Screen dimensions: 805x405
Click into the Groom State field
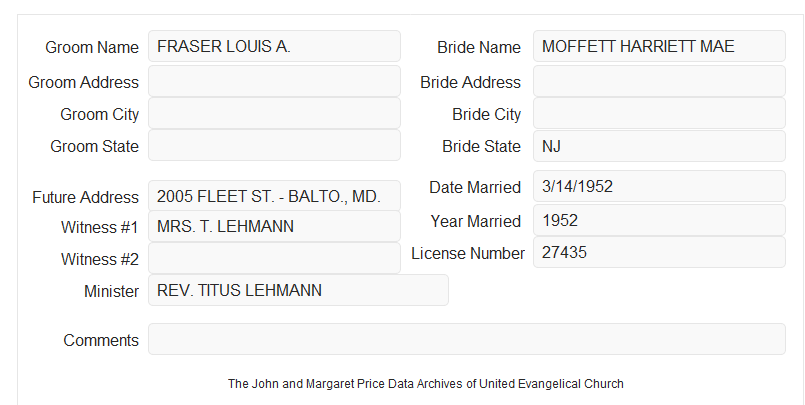click(274, 145)
